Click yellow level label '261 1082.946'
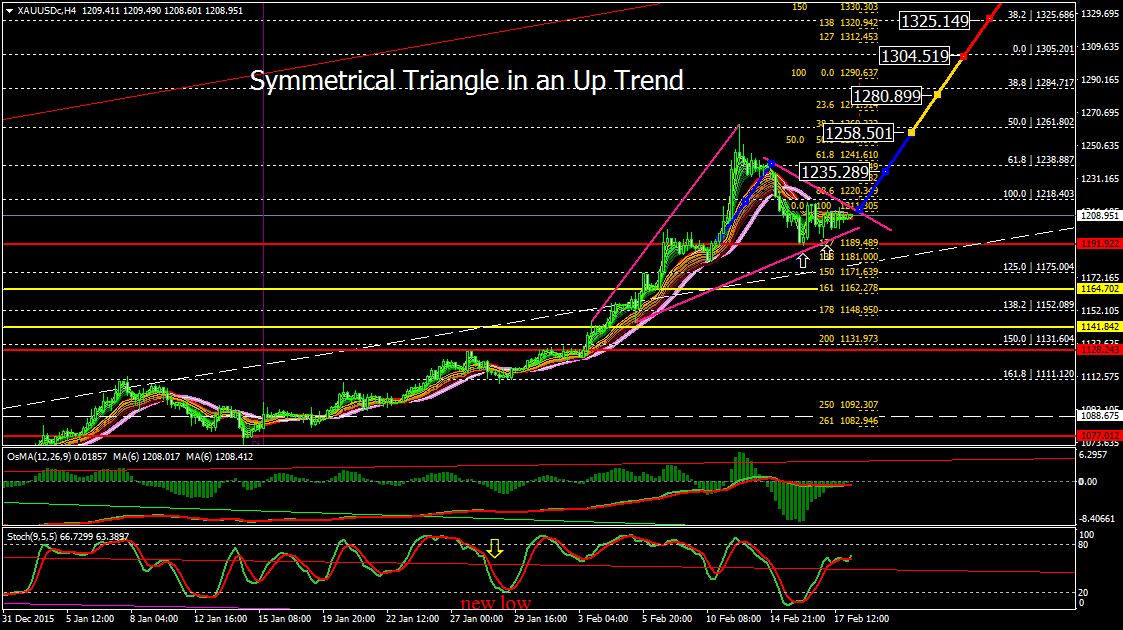The height and width of the screenshot is (630, 1123). pyautogui.click(x=849, y=421)
